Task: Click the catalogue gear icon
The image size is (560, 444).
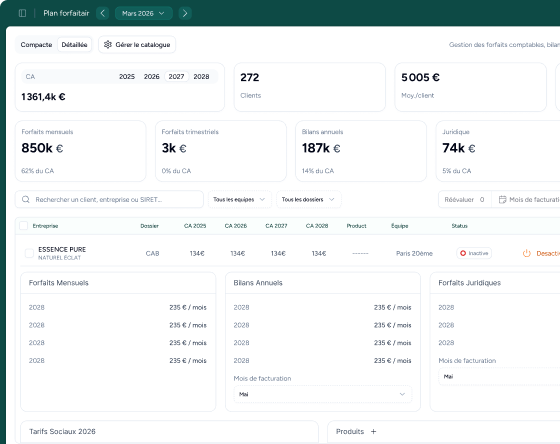Action: tap(108, 45)
